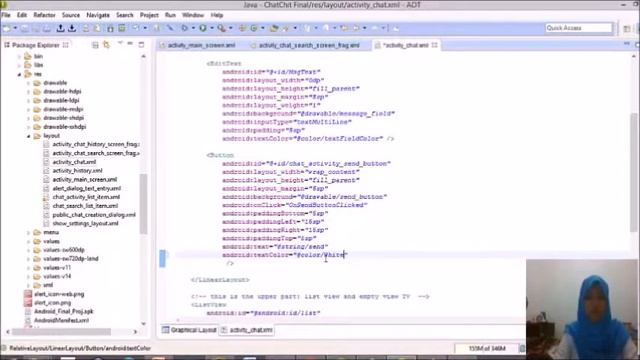Image resolution: width=640 pixels, height=360 pixels.
Task: Open the Window menu
Action: point(193,15)
